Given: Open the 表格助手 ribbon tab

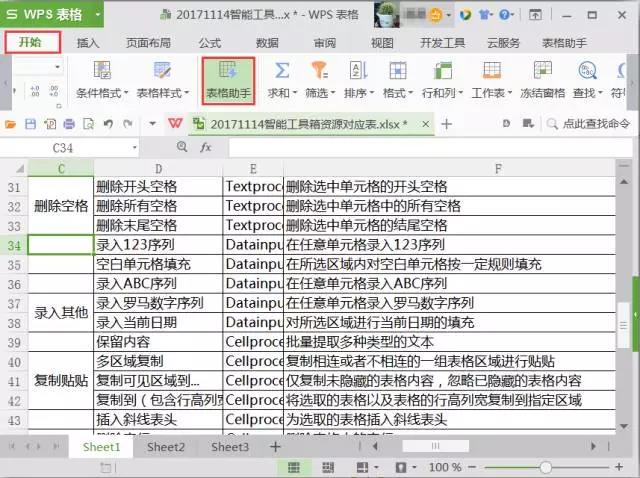Looking at the screenshot, I should [564, 43].
